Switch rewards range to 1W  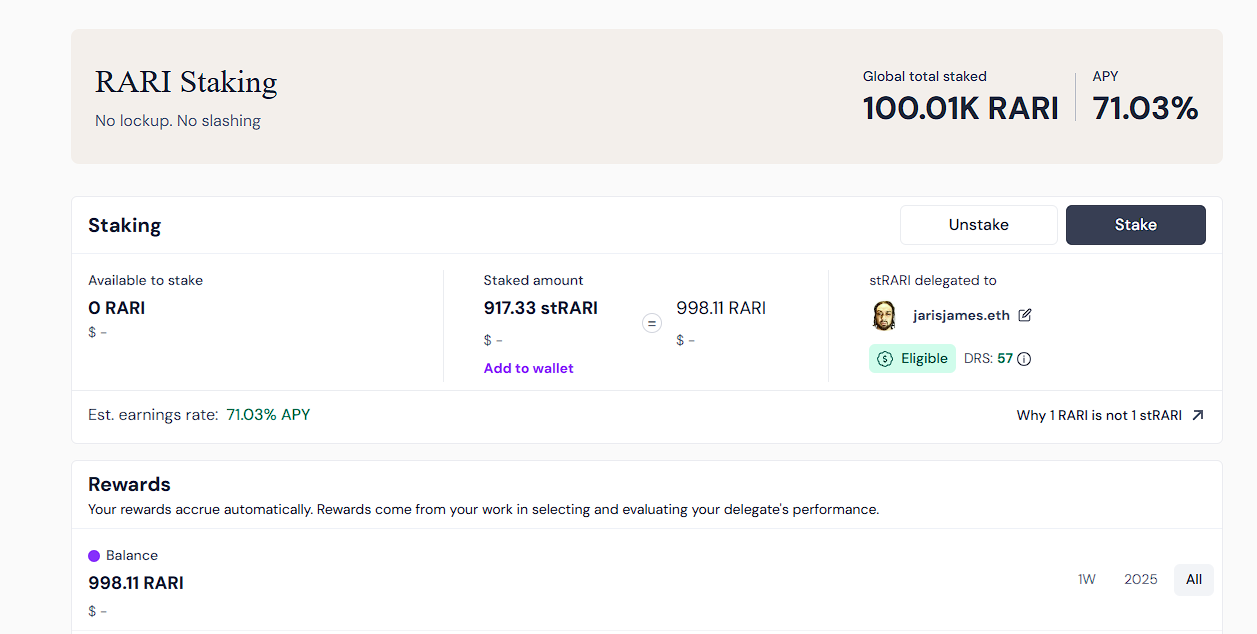pyautogui.click(x=1087, y=579)
